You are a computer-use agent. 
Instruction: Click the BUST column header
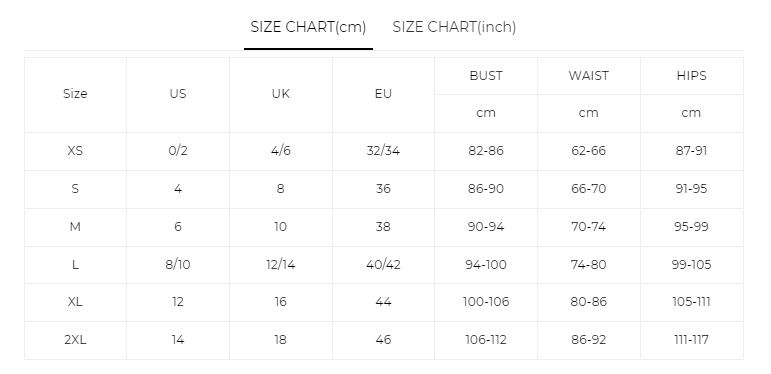pyautogui.click(x=486, y=76)
